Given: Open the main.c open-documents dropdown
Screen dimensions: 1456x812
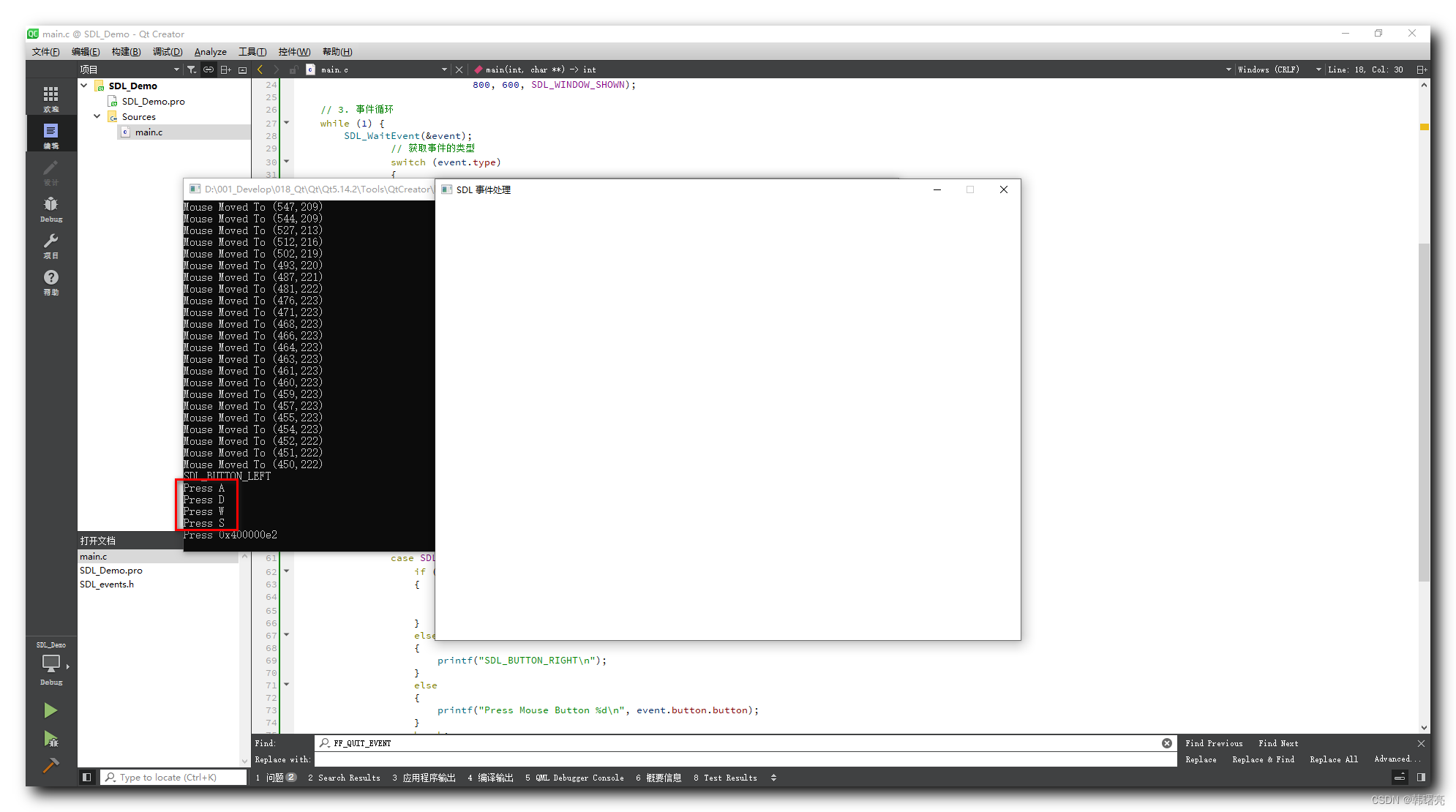Looking at the screenshot, I should click(x=443, y=69).
